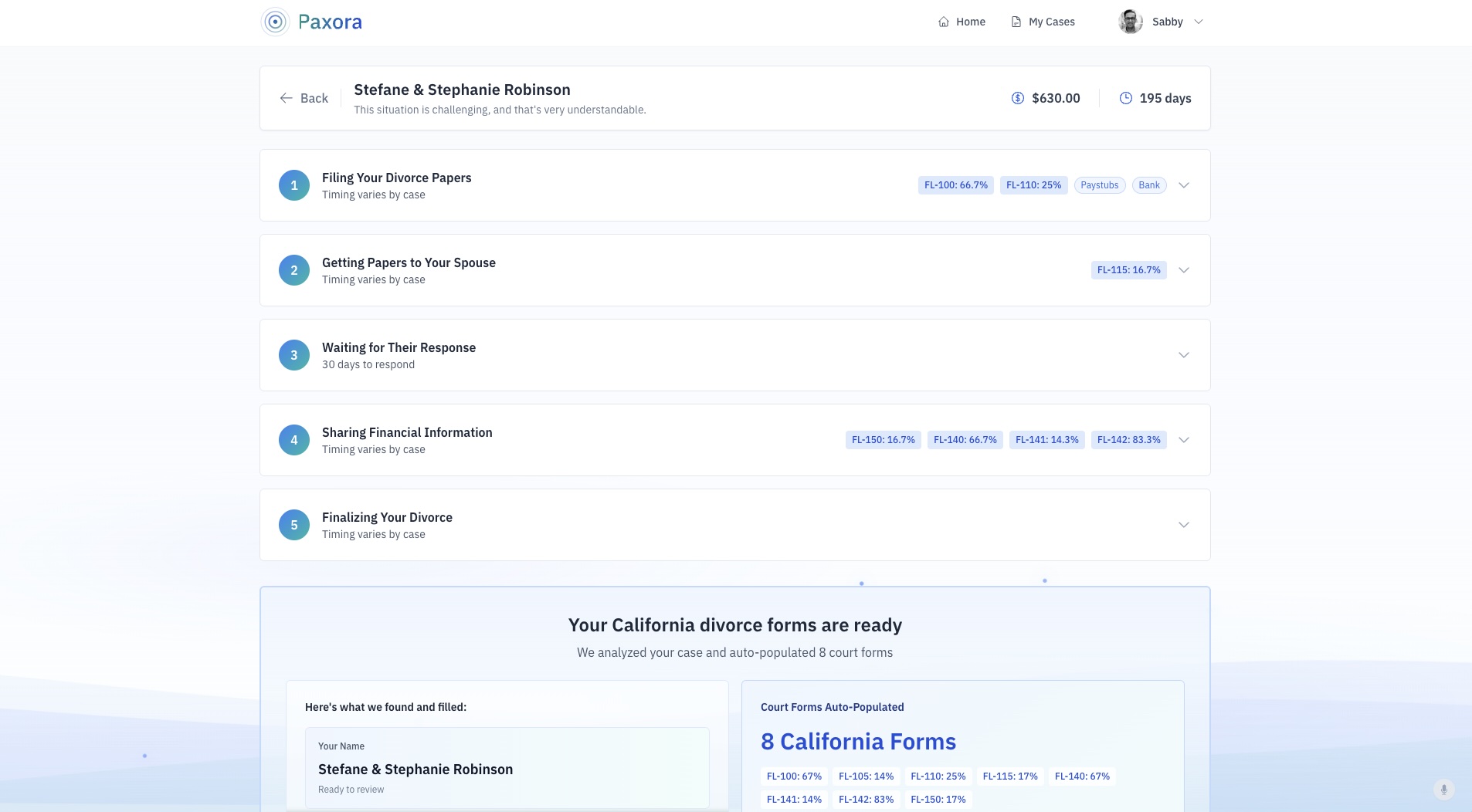Click Sabby's profile avatar

(x=1131, y=22)
